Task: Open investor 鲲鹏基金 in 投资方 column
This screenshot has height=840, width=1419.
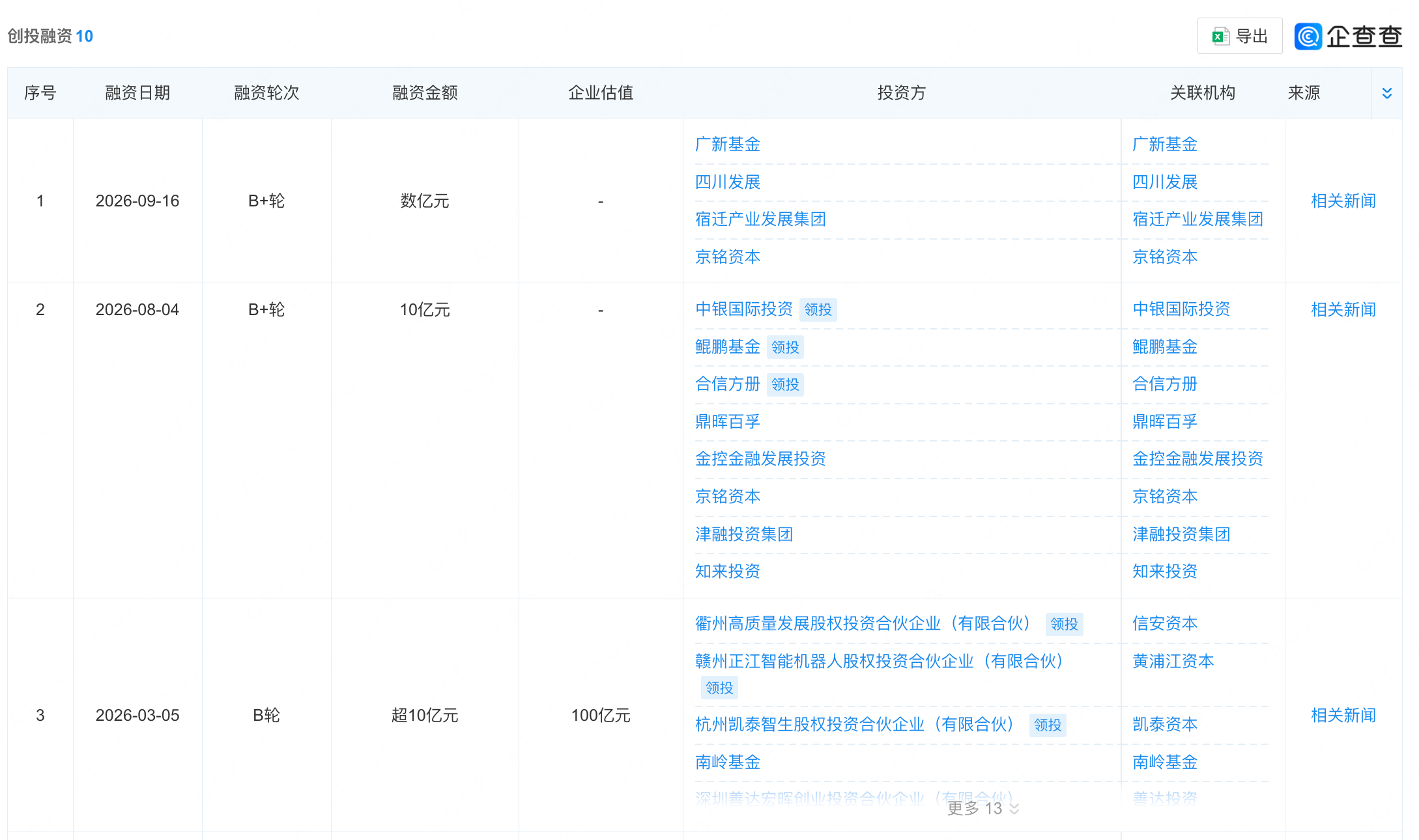Action: (727, 346)
